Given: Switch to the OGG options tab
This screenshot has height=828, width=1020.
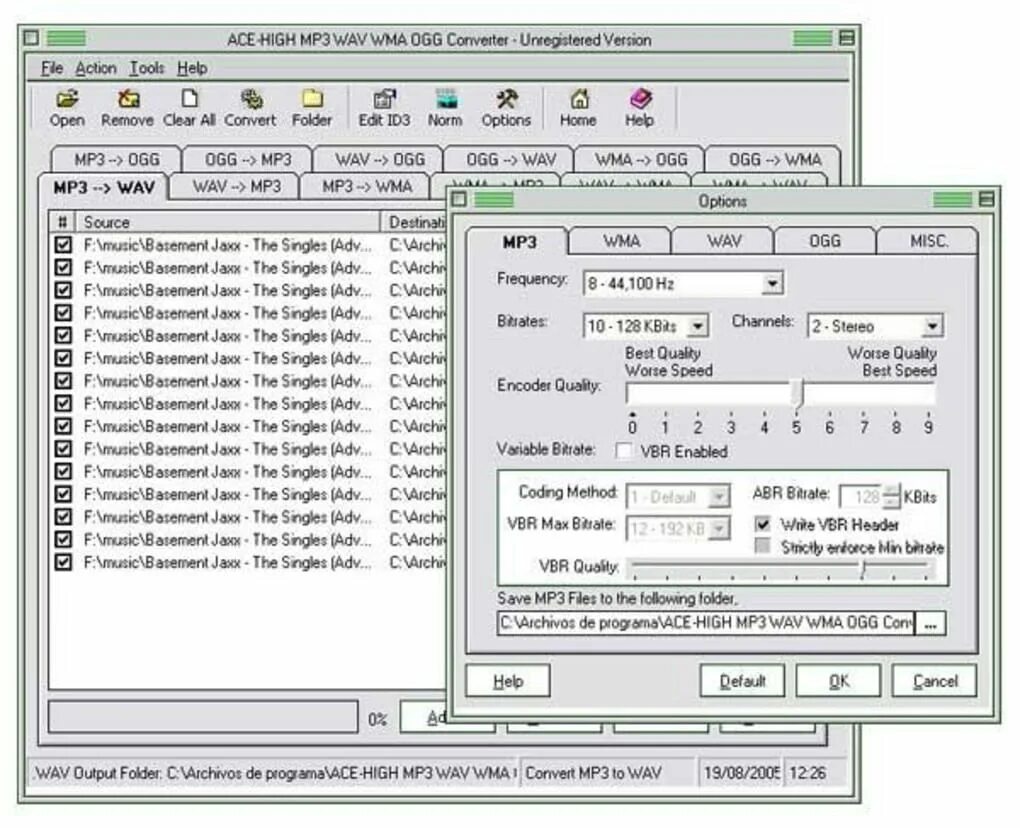Looking at the screenshot, I should click(x=825, y=241).
